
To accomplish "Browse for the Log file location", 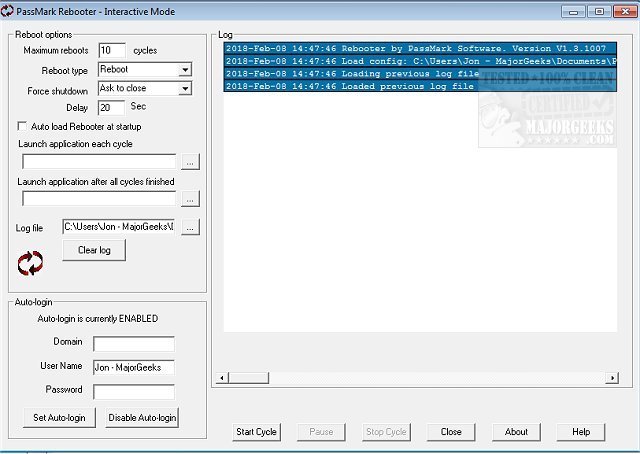I will 190,227.
